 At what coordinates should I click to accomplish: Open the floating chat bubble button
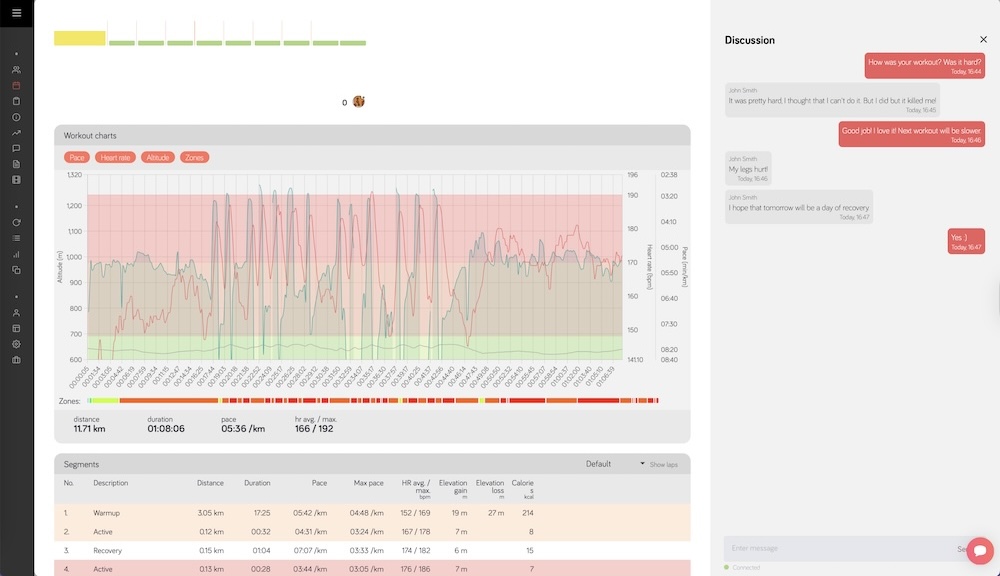[x=979, y=551]
